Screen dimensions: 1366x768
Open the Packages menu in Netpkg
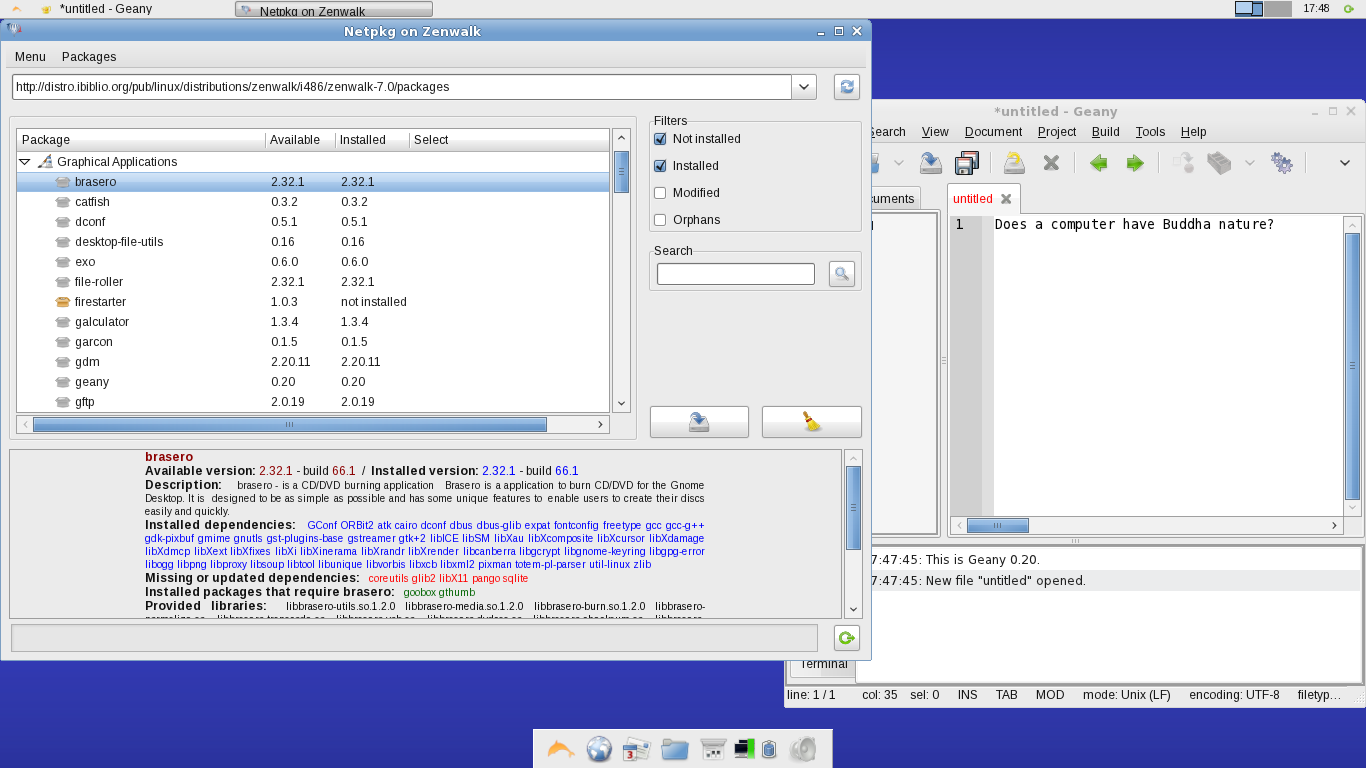coord(89,57)
